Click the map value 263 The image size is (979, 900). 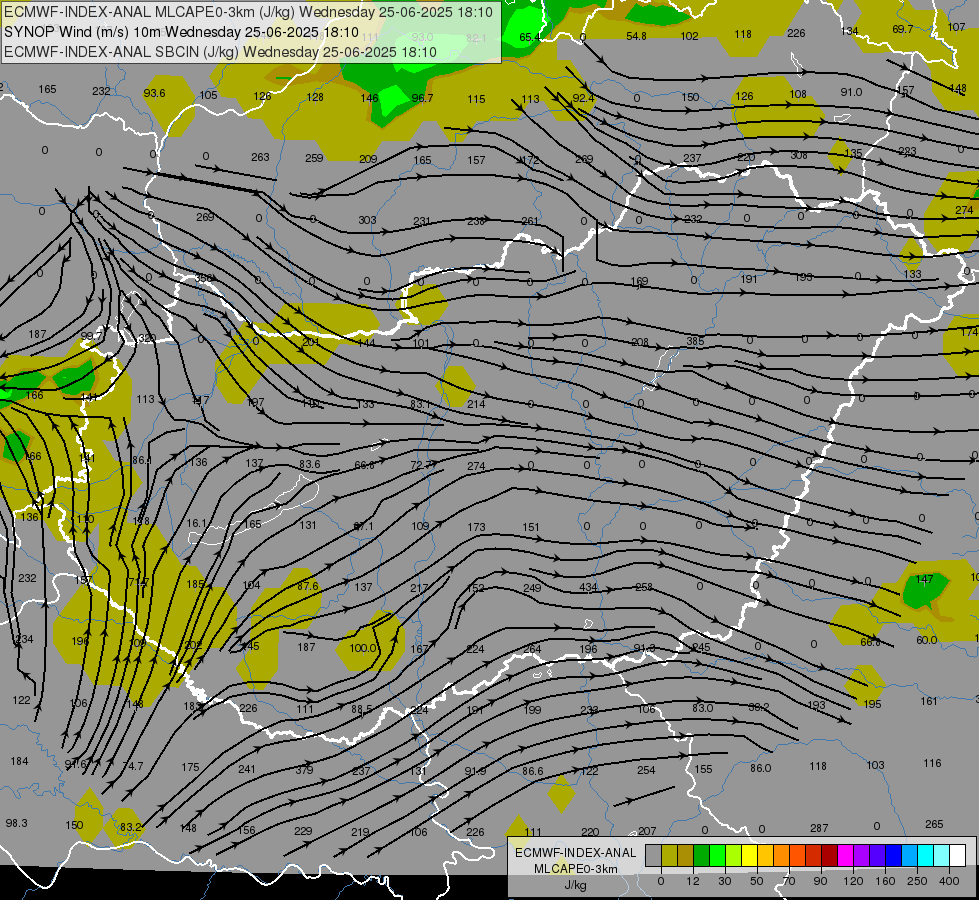click(260, 157)
